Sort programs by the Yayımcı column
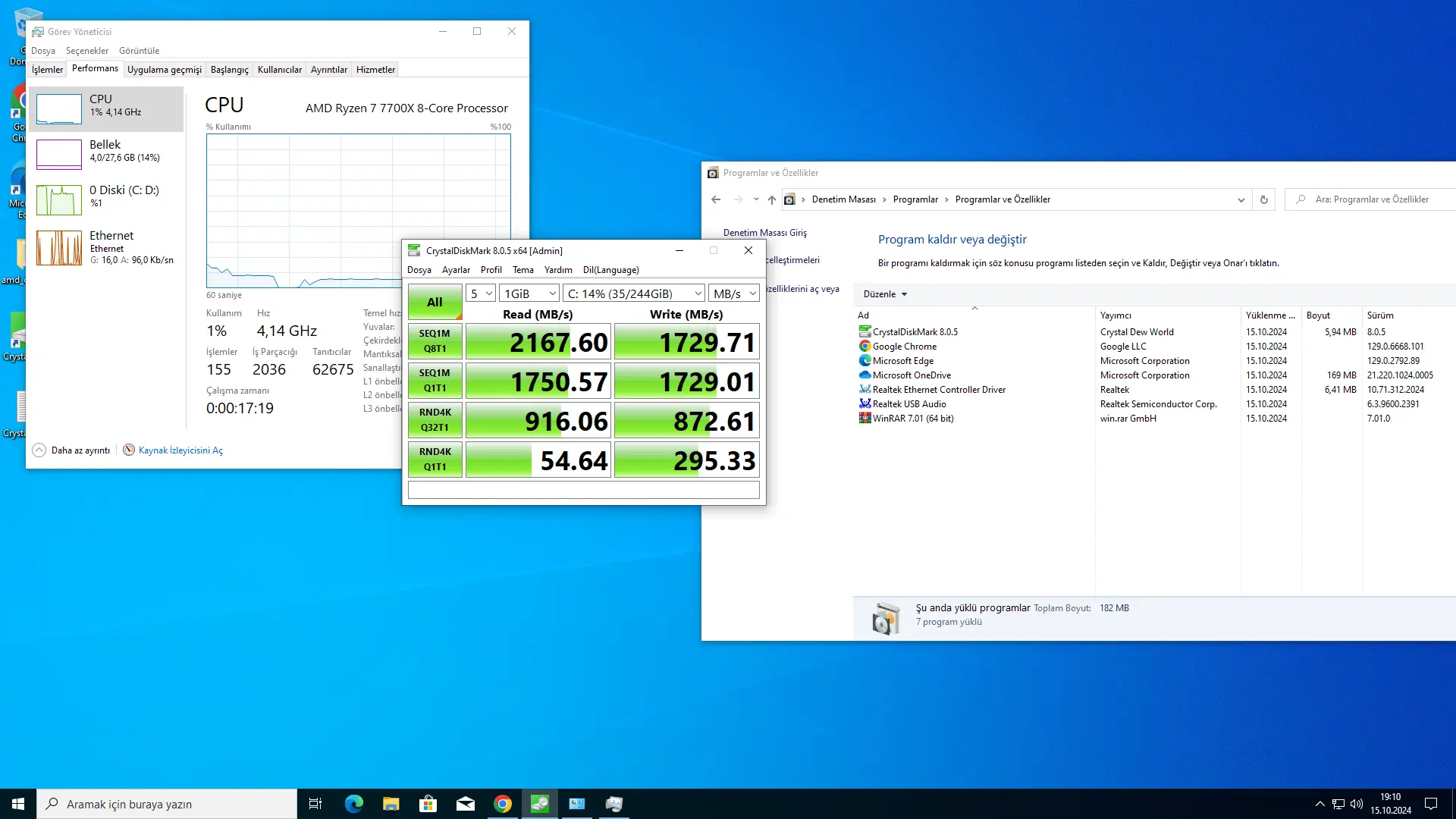Screen dimensions: 1456x819 (1168, 315)
